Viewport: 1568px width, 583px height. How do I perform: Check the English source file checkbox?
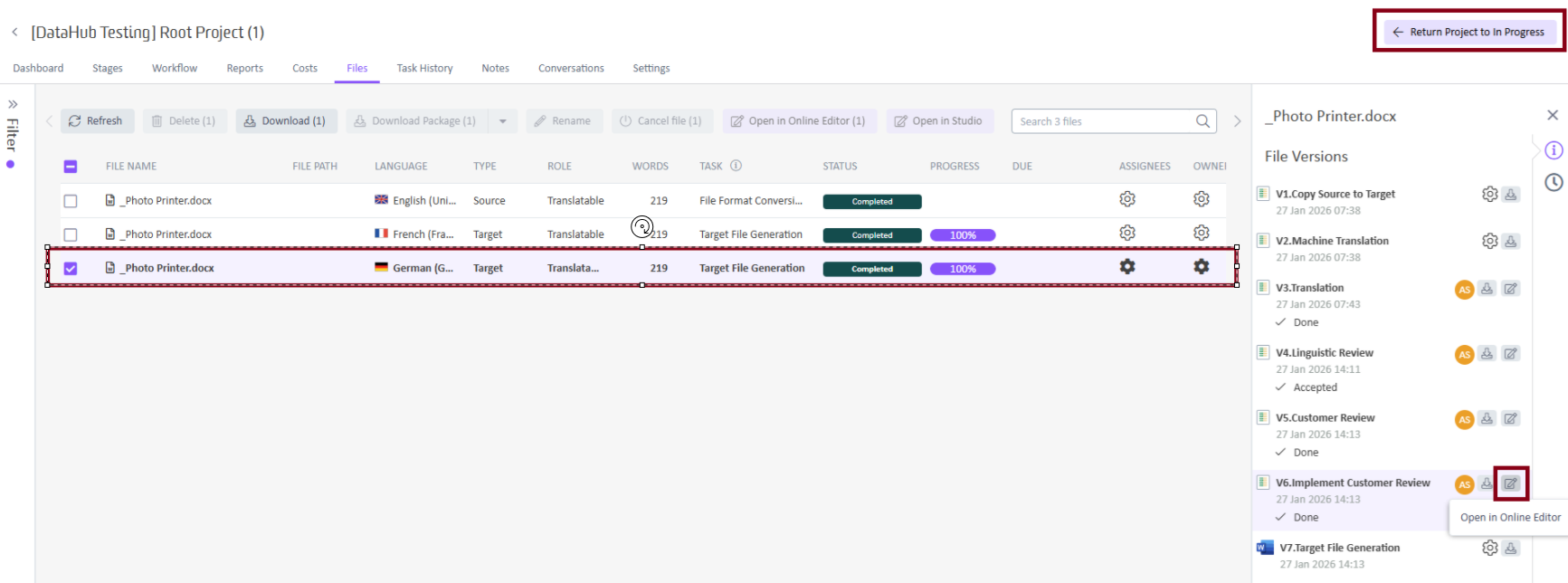pyautogui.click(x=71, y=201)
